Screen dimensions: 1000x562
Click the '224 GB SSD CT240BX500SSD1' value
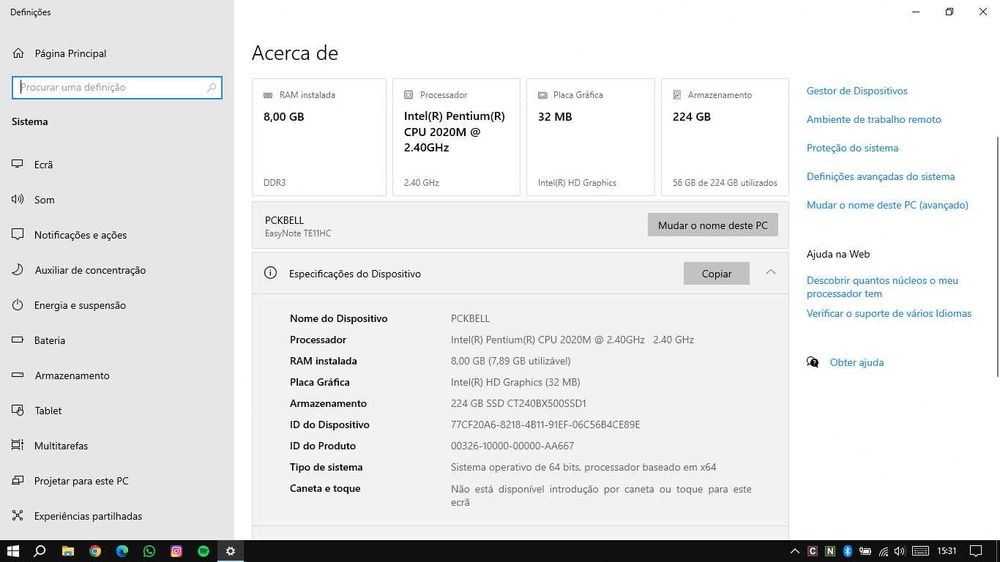[518, 404]
